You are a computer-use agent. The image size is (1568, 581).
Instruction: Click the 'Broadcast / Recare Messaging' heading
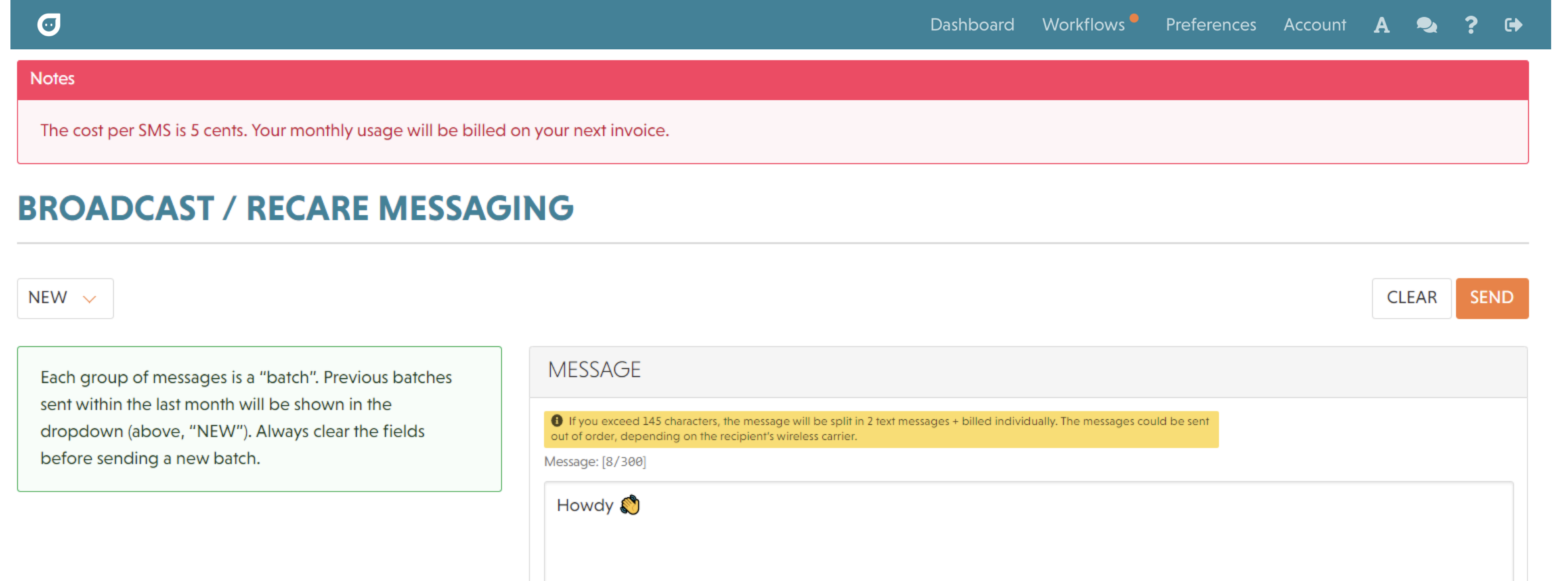[x=295, y=208]
